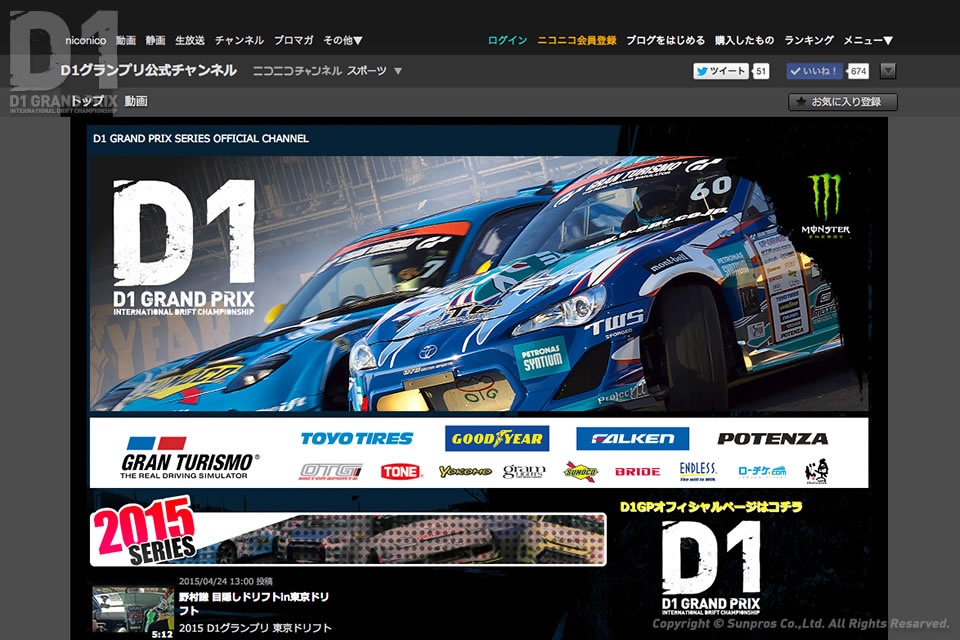This screenshot has width=960, height=640.
Task: Click the Monster Energy logo
Action: tap(825, 206)
